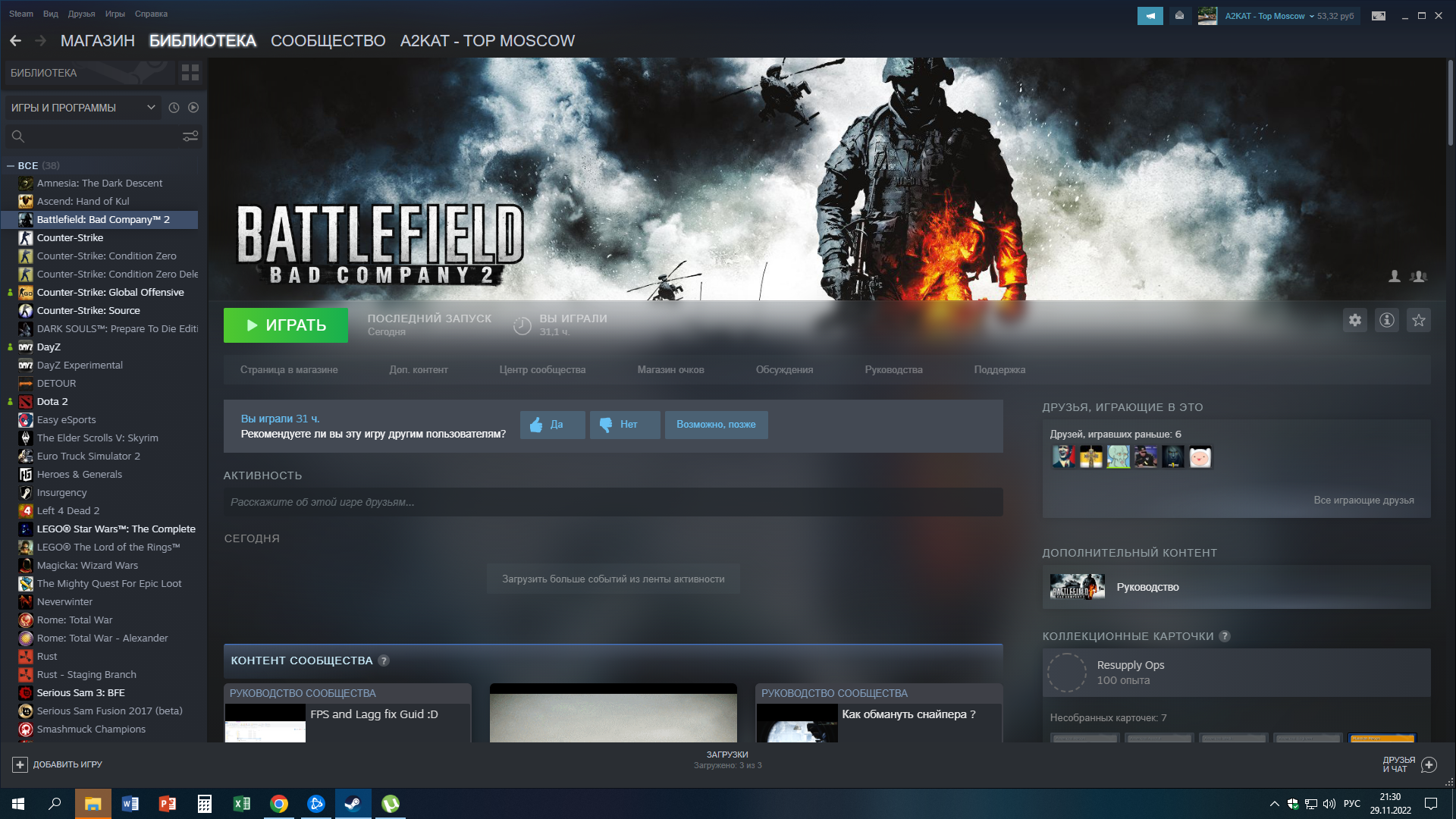Launch game with ИГРАТЬ button
This screenshot has height=819, width=1456.
[x=286, y=325]
